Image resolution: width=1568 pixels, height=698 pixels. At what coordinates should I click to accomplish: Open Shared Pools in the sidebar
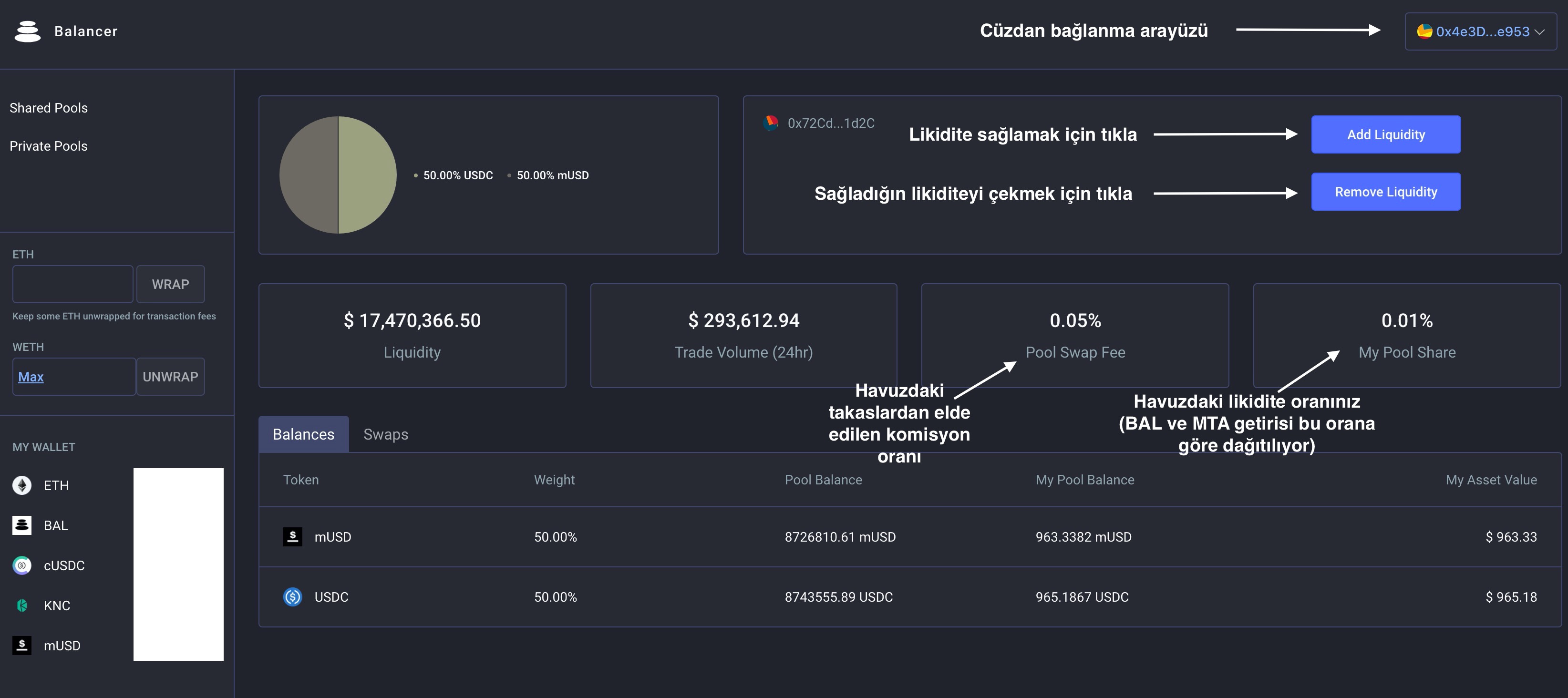tap(49, 108)
